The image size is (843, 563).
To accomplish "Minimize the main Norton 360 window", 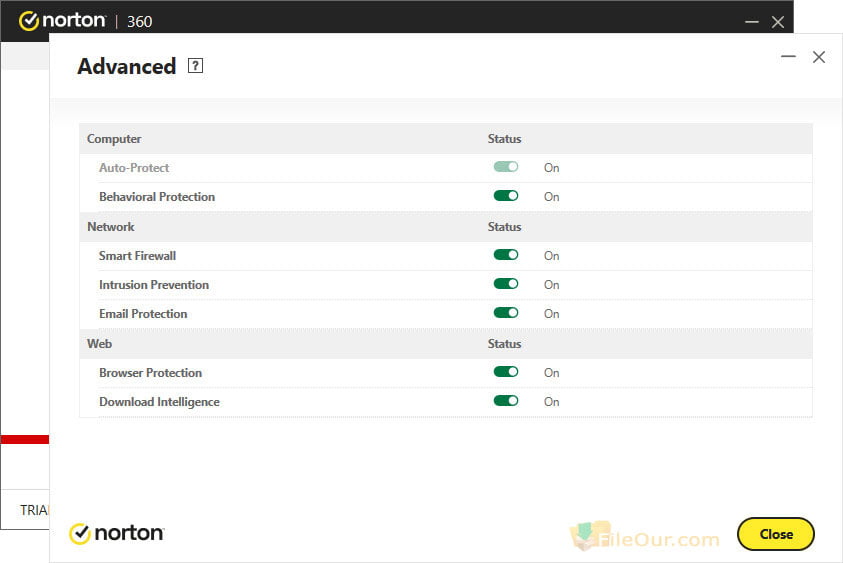I will (x=752, y=21).
